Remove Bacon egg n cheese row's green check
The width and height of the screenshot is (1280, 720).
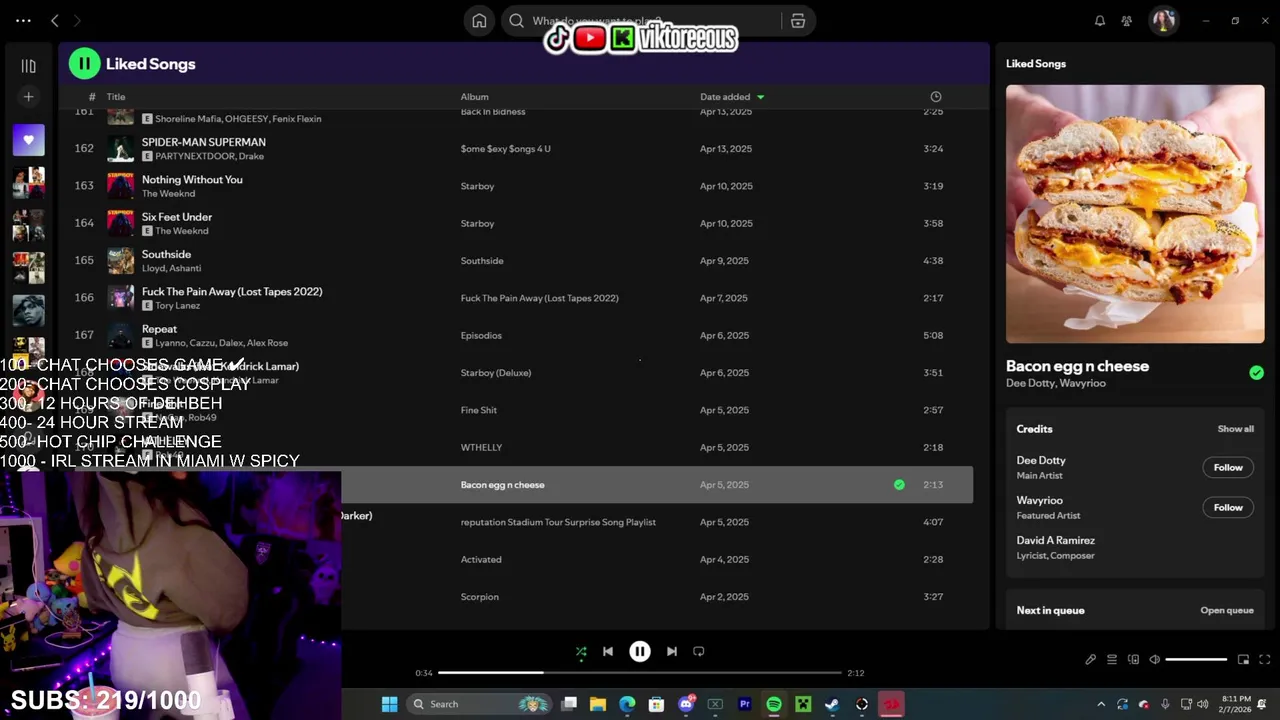(899, 485)
